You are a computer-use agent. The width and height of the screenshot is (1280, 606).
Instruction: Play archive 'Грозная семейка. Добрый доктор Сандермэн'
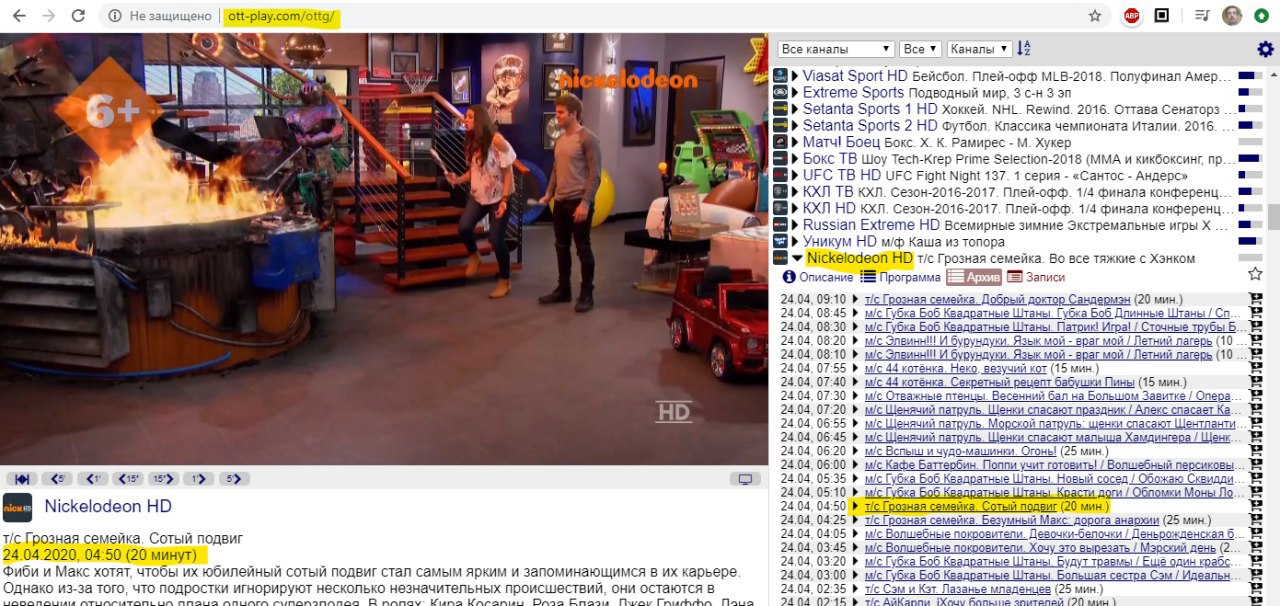coord(997,299)
